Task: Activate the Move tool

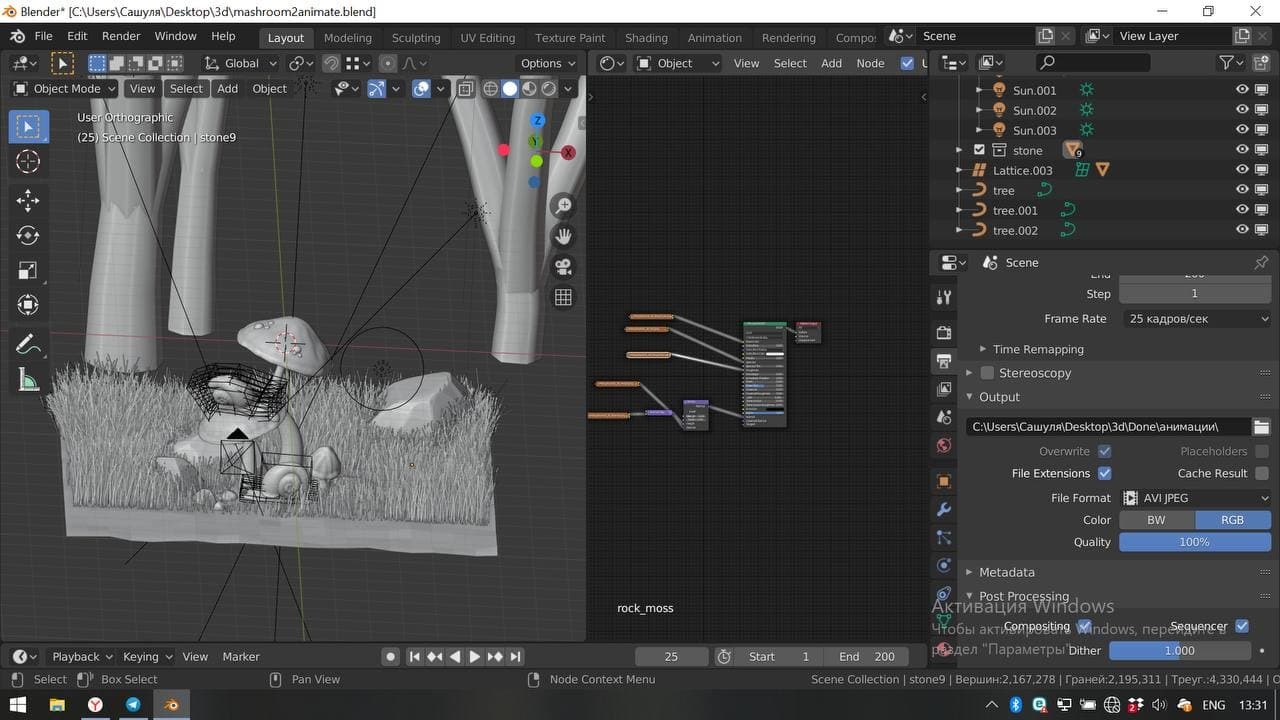Action: pyautogui.click(x=28, y=200)
